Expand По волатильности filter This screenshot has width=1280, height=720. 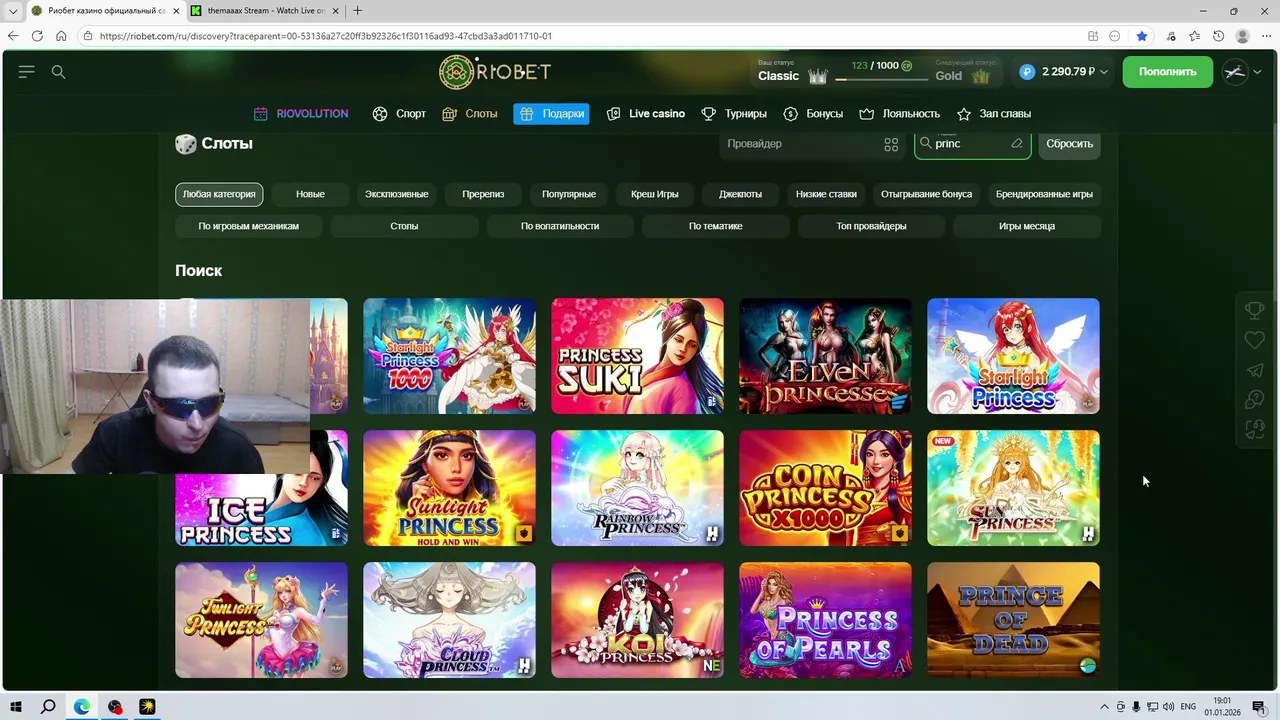coord(560,226)
